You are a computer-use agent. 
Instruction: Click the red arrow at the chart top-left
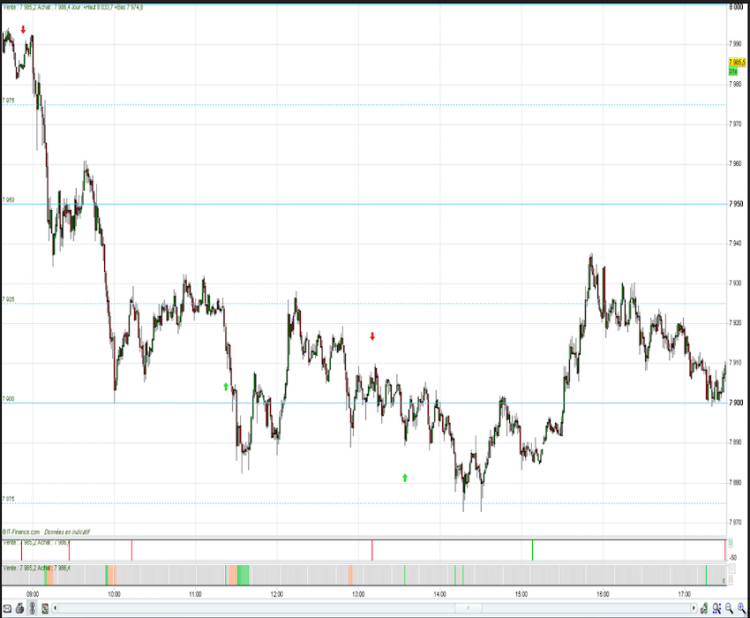point(23,30)
